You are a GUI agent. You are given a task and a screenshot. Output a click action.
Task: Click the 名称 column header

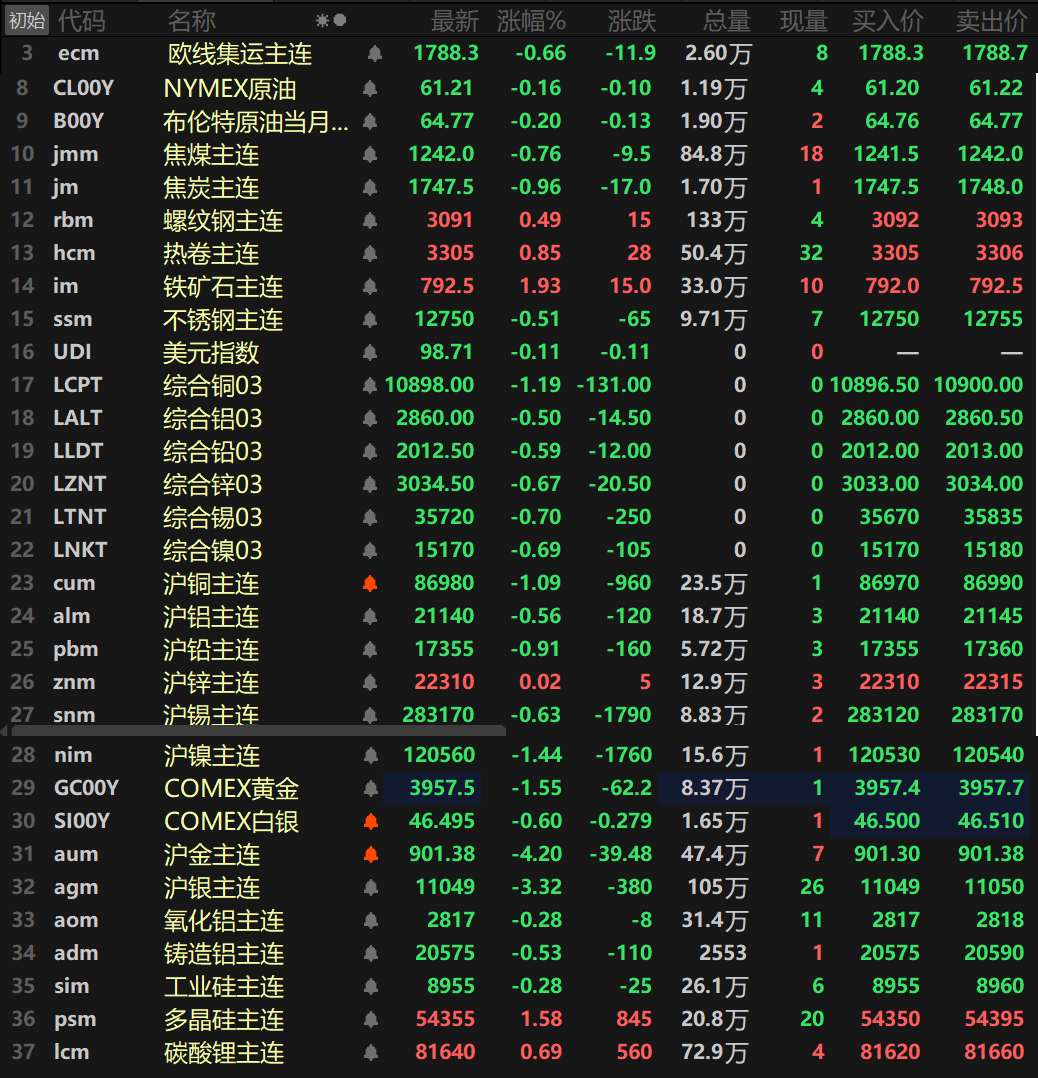click(191, 20)
